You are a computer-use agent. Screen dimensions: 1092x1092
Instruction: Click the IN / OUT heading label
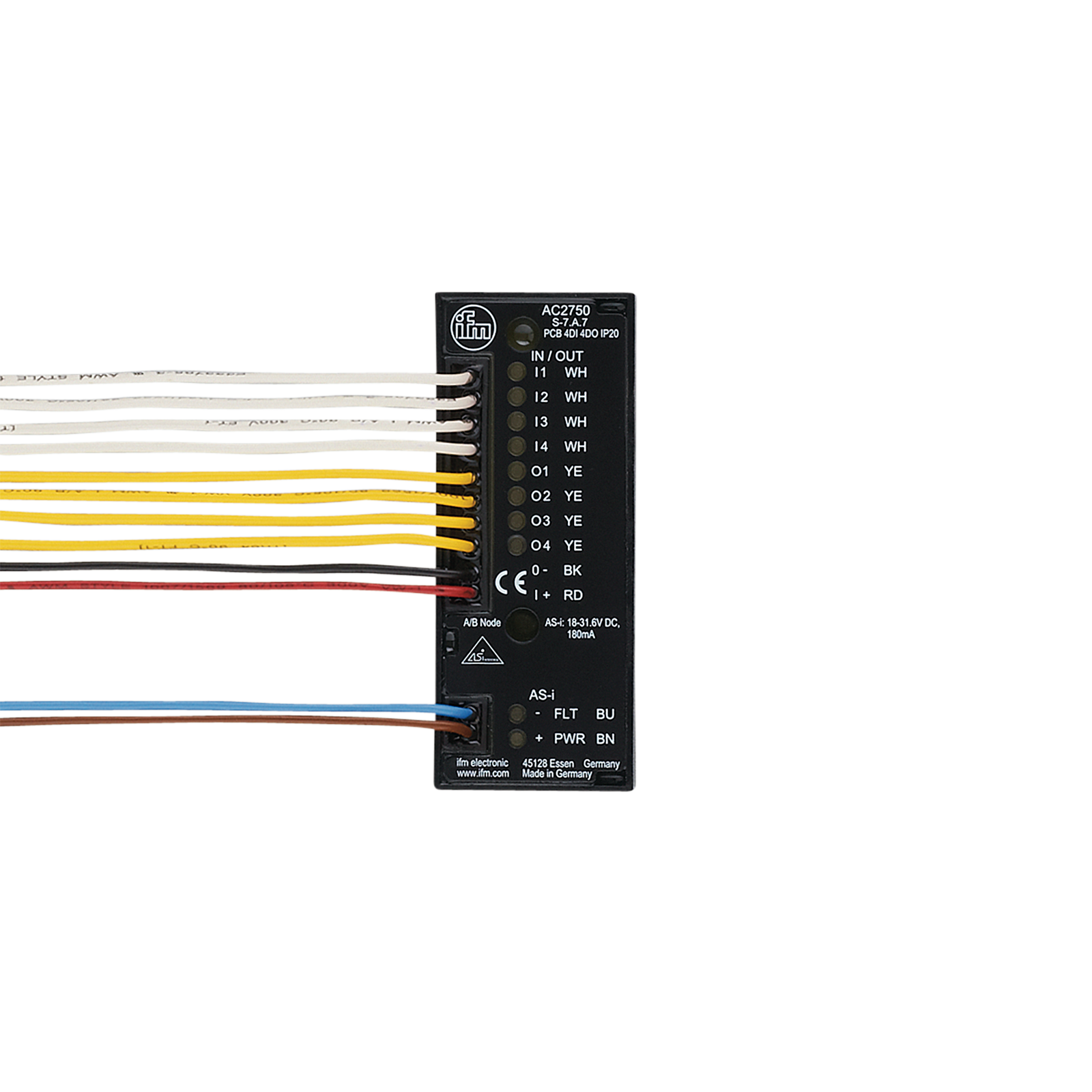click(x=557, y=356)
